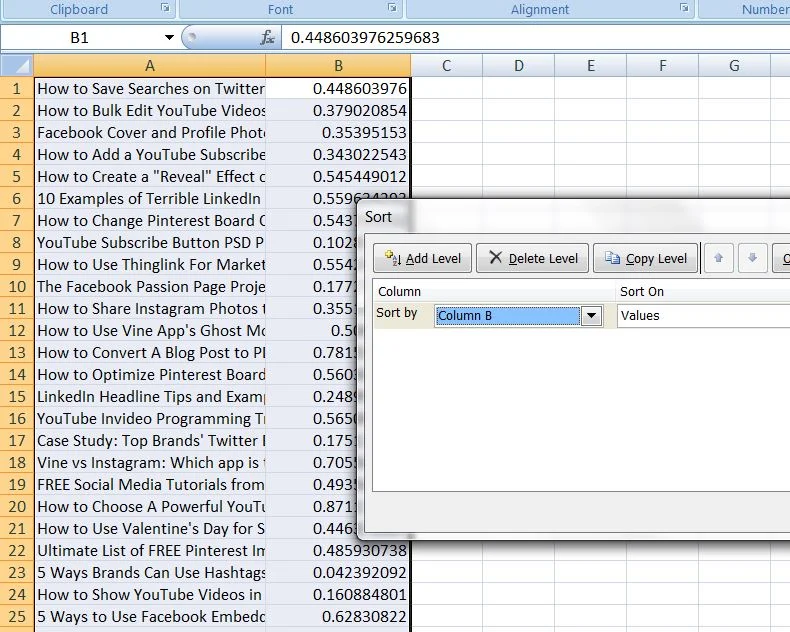Select row 12 header
The image size is (790, 632).
click(x=17, y=331)
